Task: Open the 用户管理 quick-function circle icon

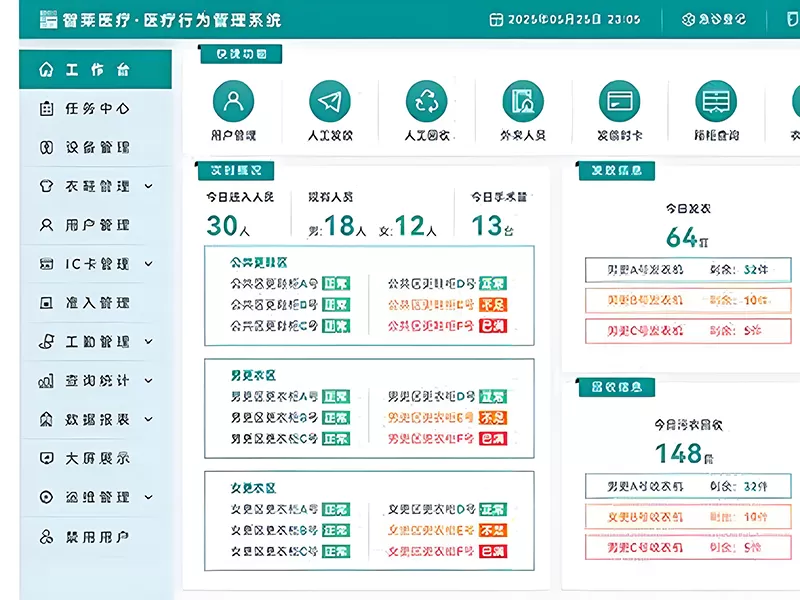Action: coord(233,101)
